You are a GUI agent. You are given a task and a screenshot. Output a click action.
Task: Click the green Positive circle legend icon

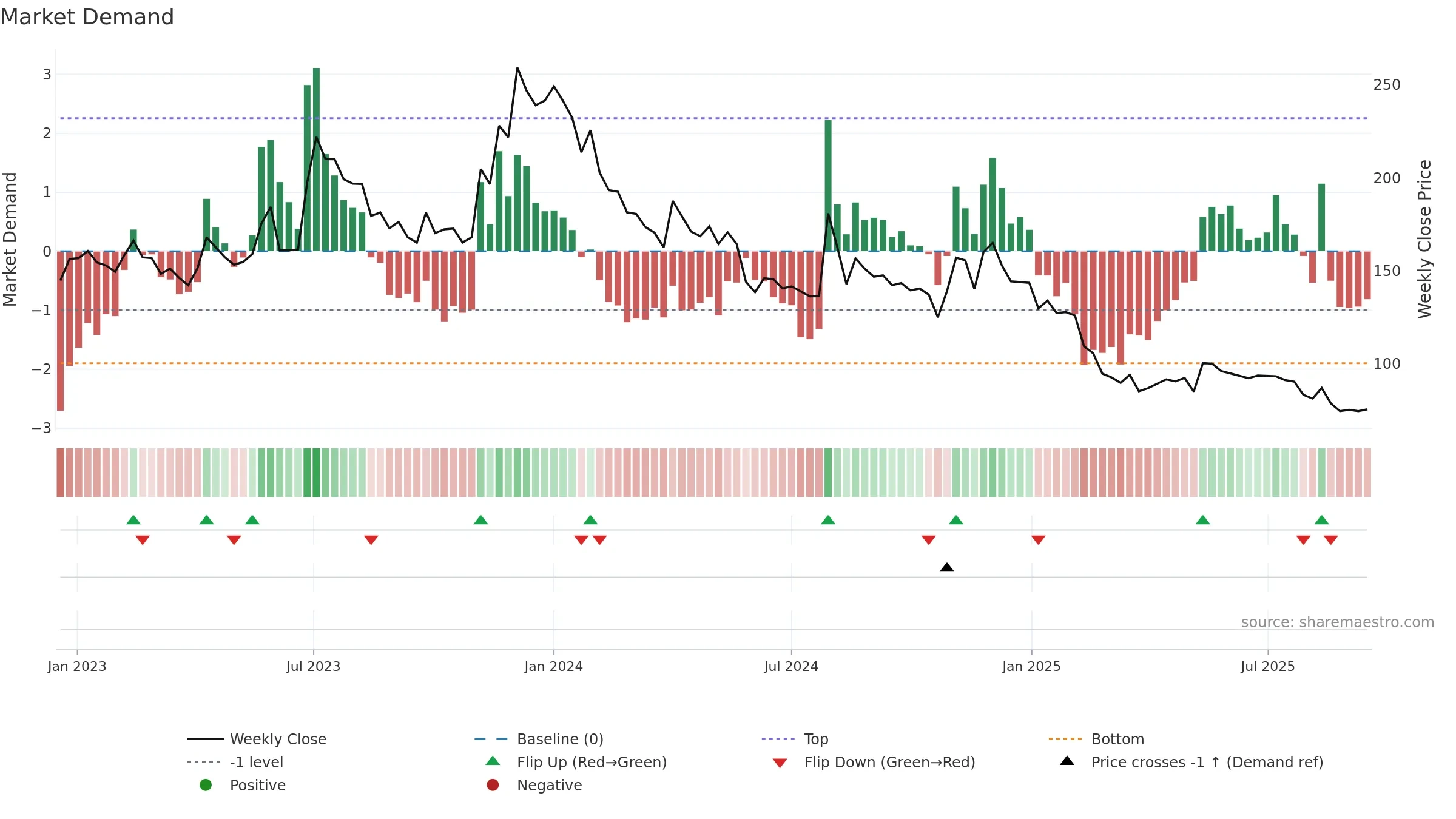pyautogui.click(x=206, y=785)
